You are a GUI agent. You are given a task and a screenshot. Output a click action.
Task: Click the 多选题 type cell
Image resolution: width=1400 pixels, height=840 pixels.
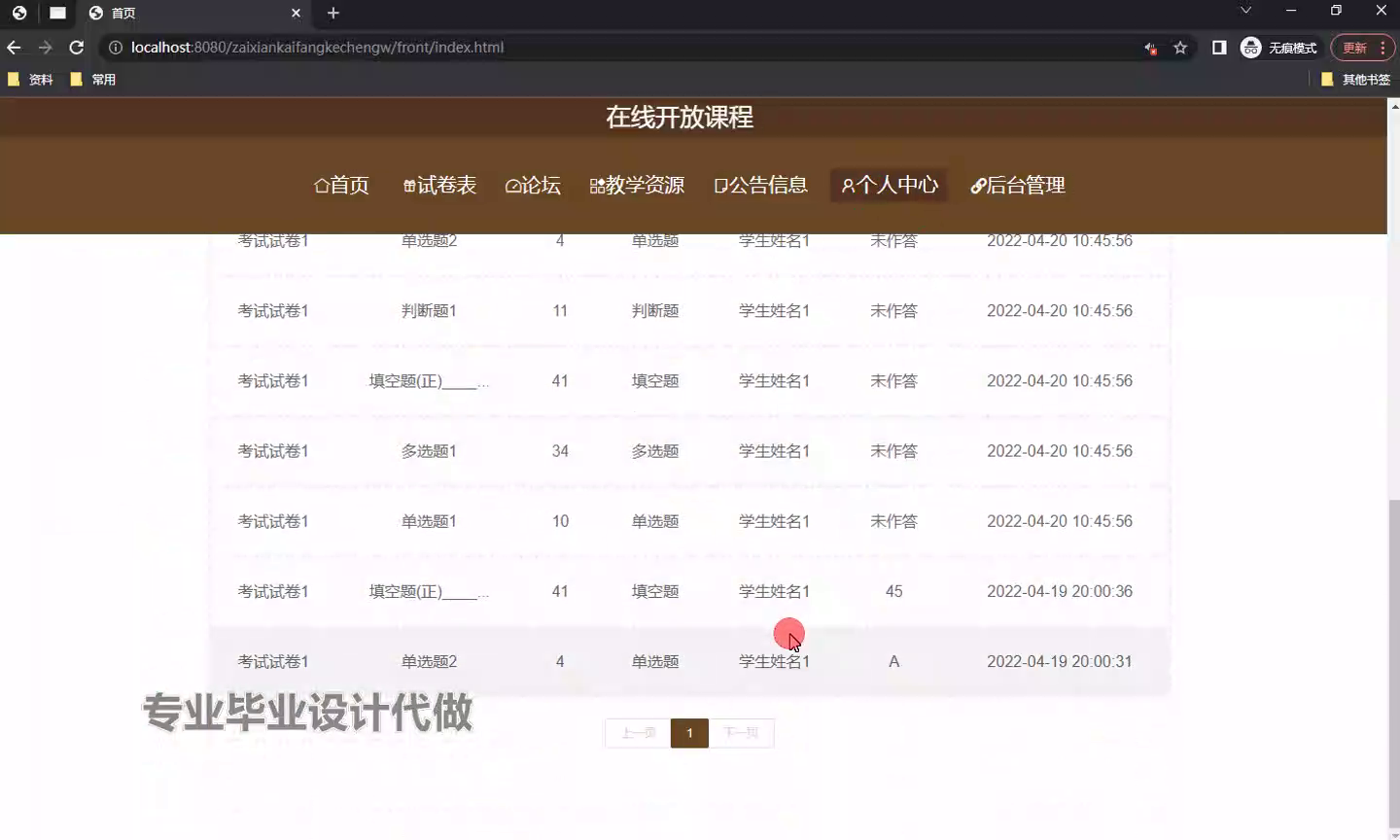tap(655, 451)
